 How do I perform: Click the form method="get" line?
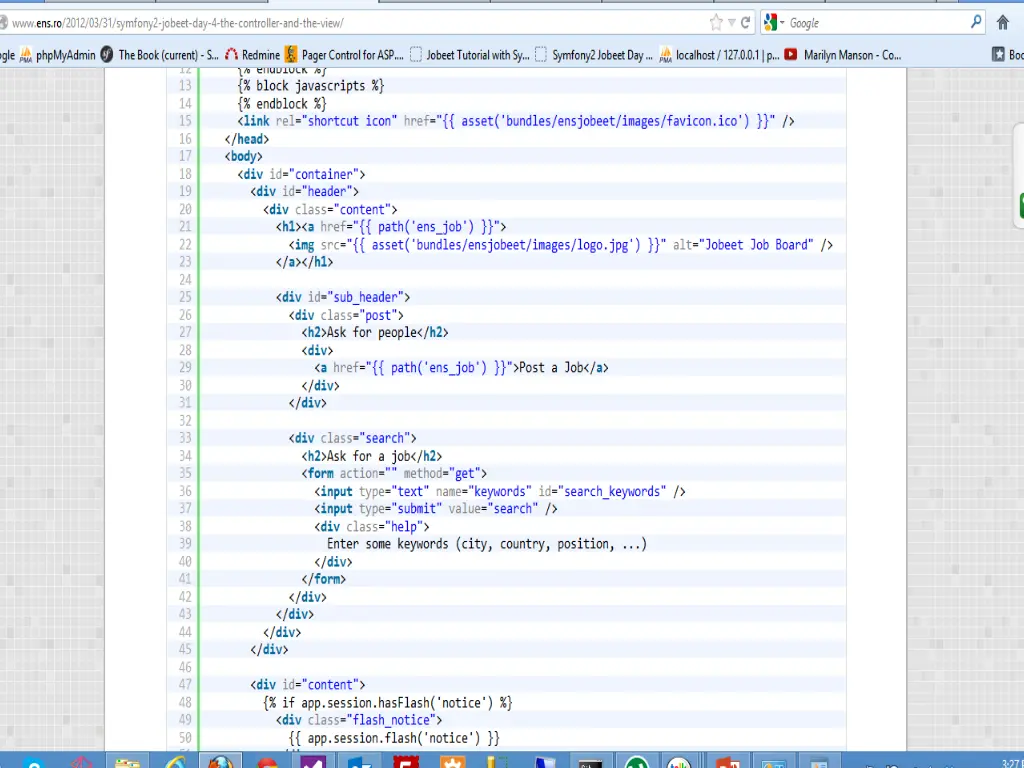[394, 473]
